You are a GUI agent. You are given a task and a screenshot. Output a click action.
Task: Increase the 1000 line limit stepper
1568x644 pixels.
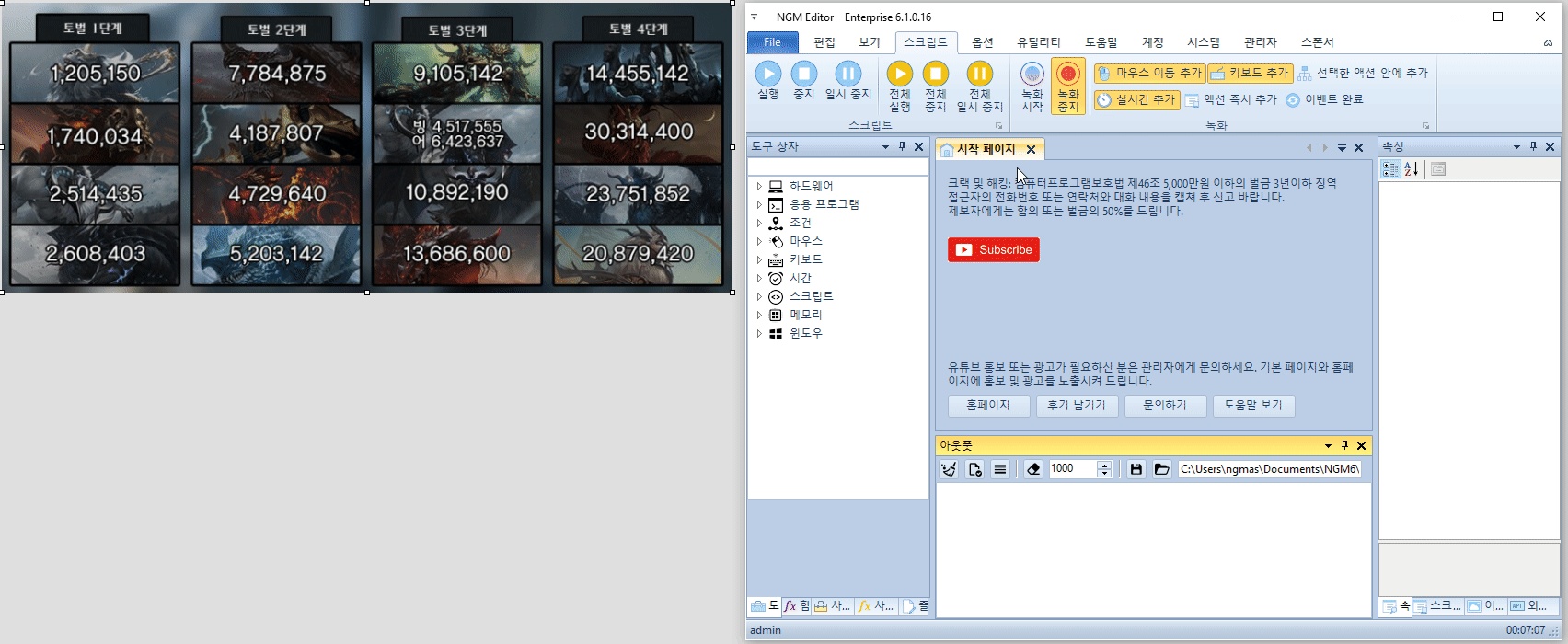pyautogui.click(x=1105, y=465)
